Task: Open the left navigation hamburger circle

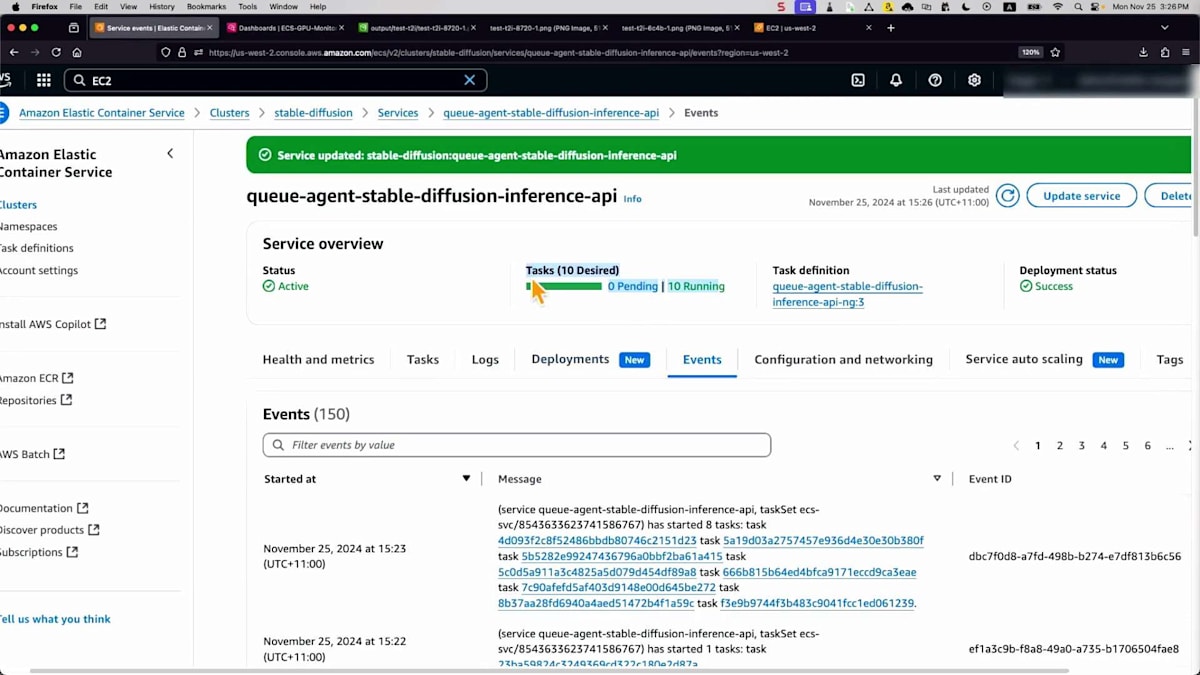Action: tap(2, 112)
